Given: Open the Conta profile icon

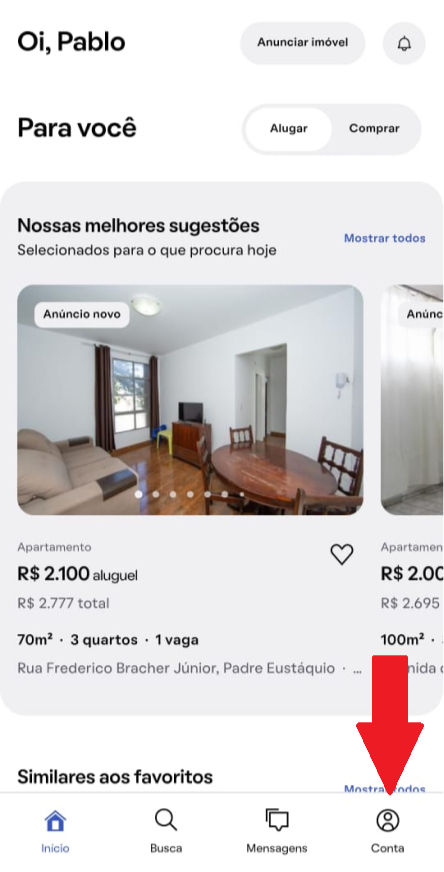Looking at the screenshot, I should (x=388, y=820).
